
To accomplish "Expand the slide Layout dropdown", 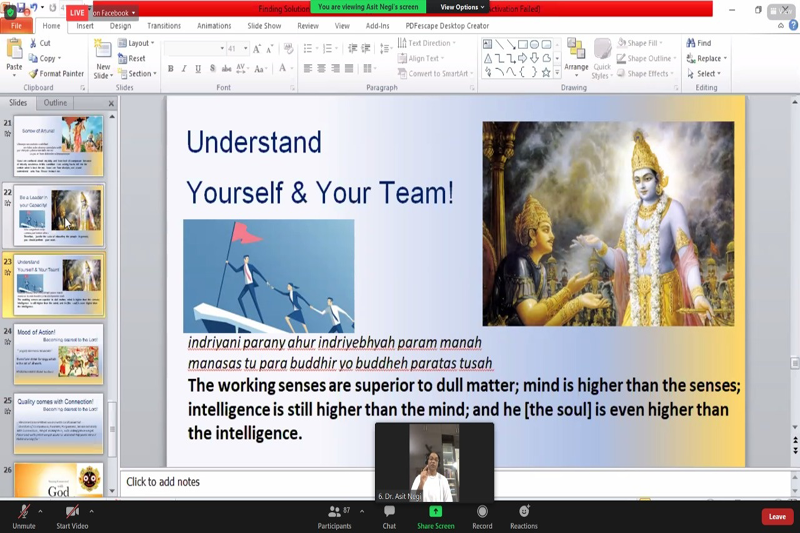I will [x=138, y=44].
